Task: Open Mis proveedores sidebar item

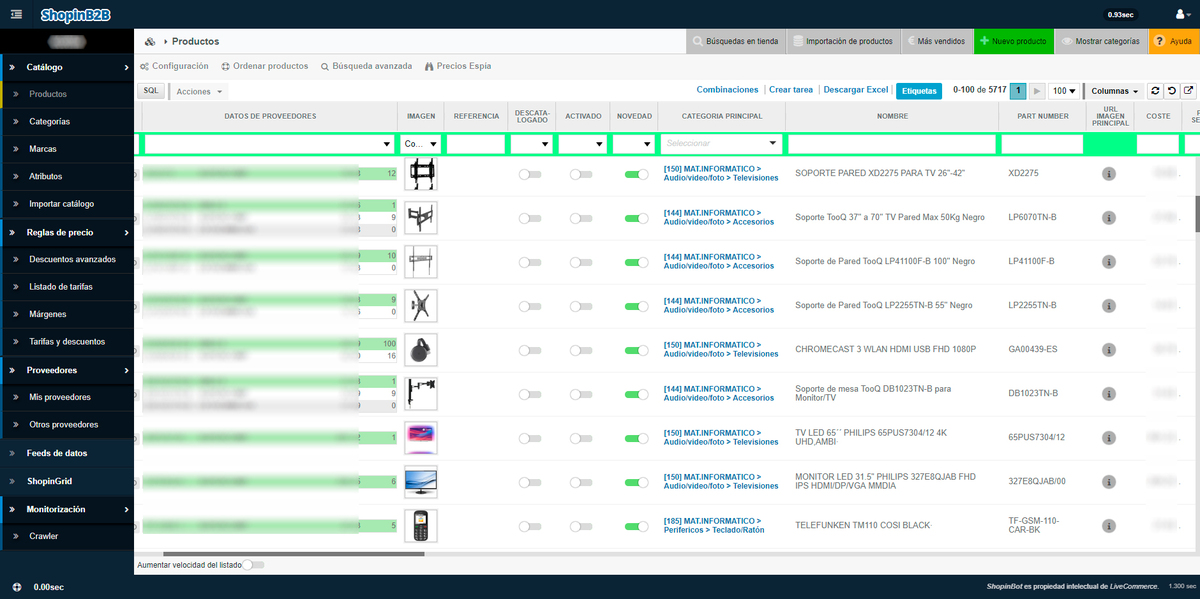Action: (60, 397)
